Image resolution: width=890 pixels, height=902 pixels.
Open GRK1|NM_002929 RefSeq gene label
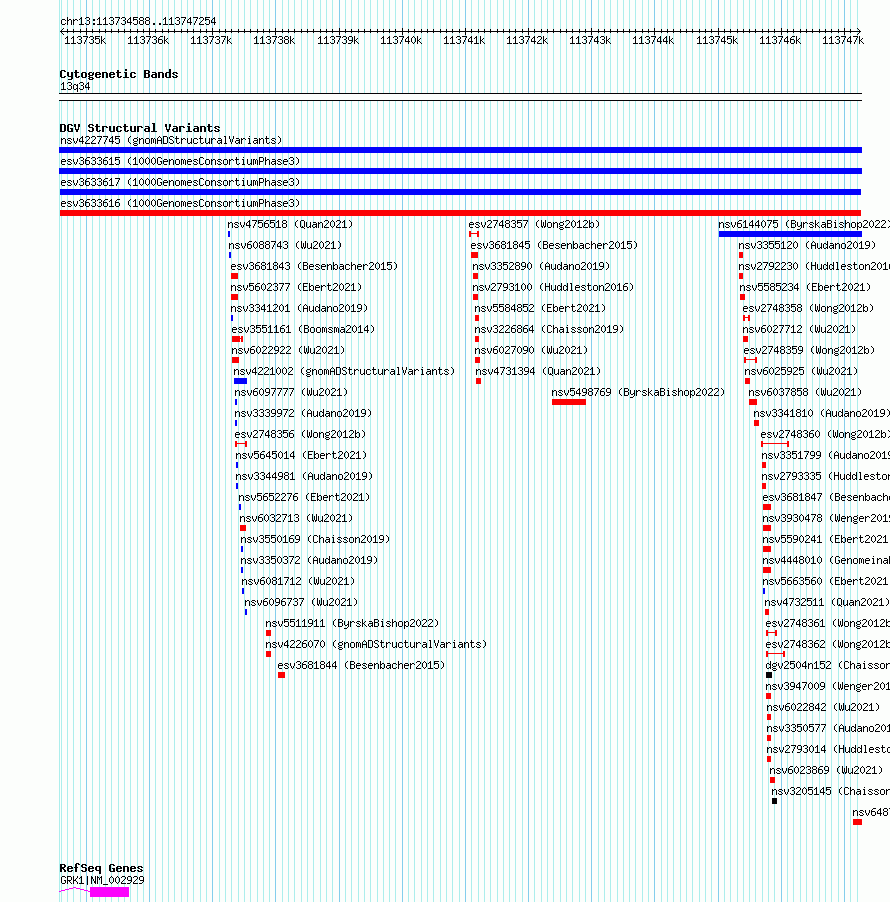[x=102, y=880]
